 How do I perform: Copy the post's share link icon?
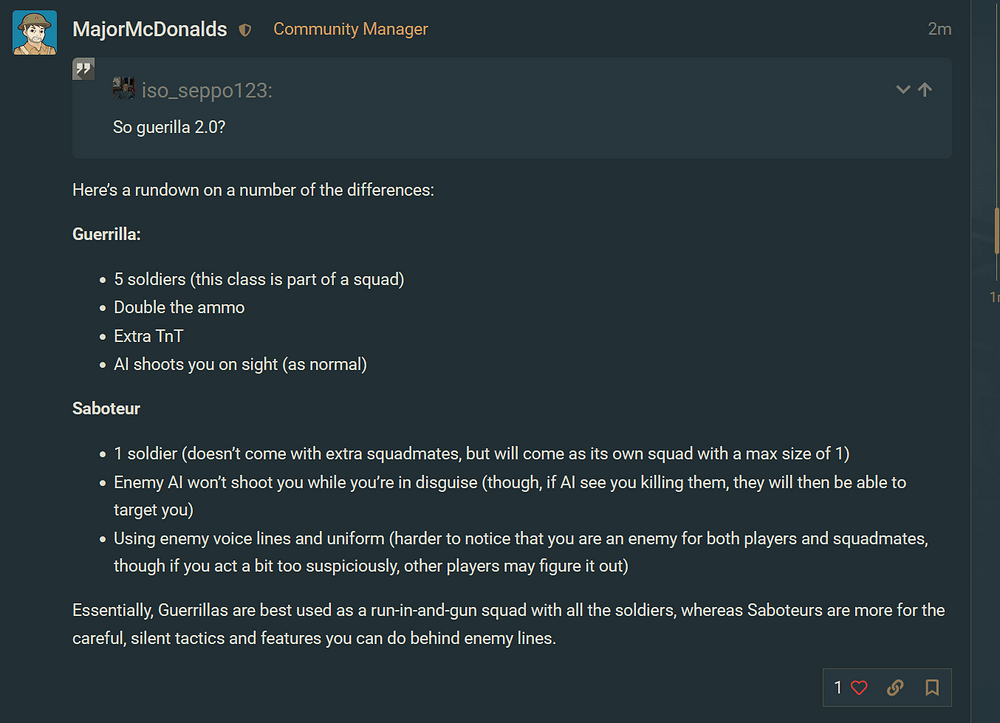[895, 687]
